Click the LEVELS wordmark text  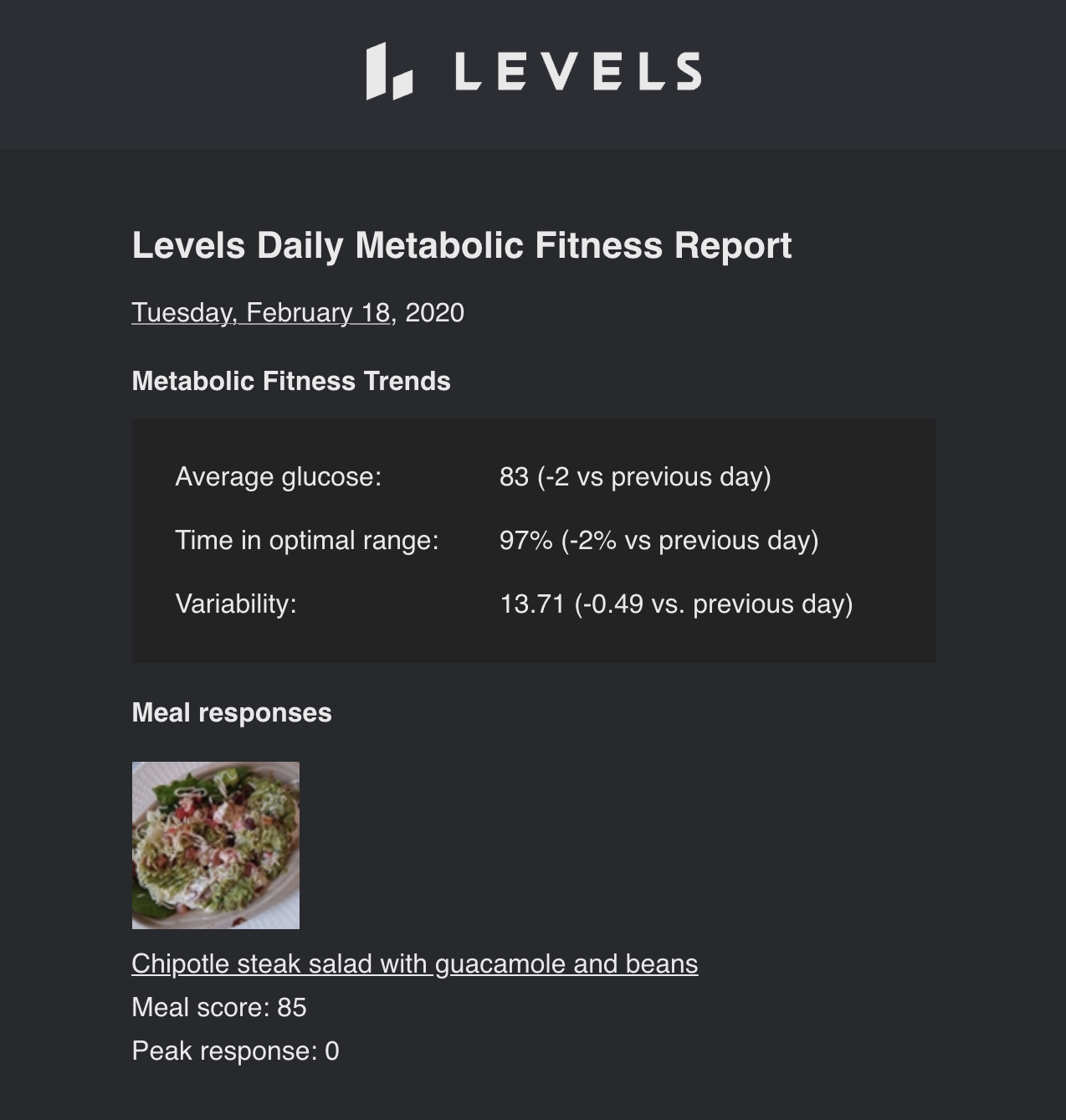pos(577,71)
